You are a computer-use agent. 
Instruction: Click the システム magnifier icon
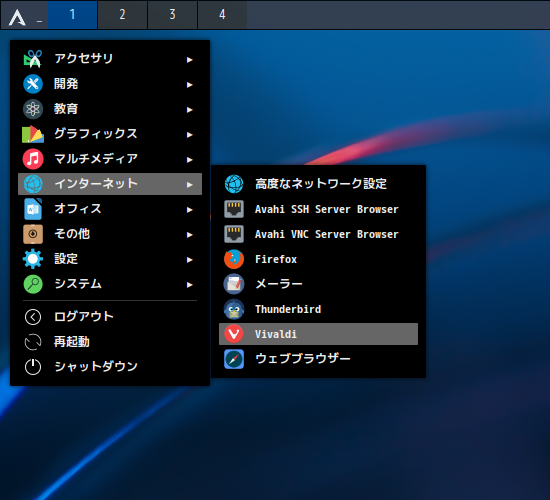click(x=33, y=284)
